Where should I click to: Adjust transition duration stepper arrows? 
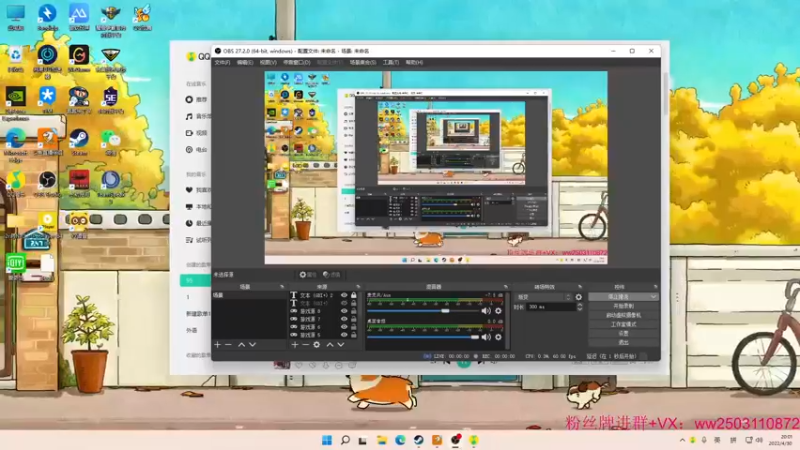tap(580, 307)
